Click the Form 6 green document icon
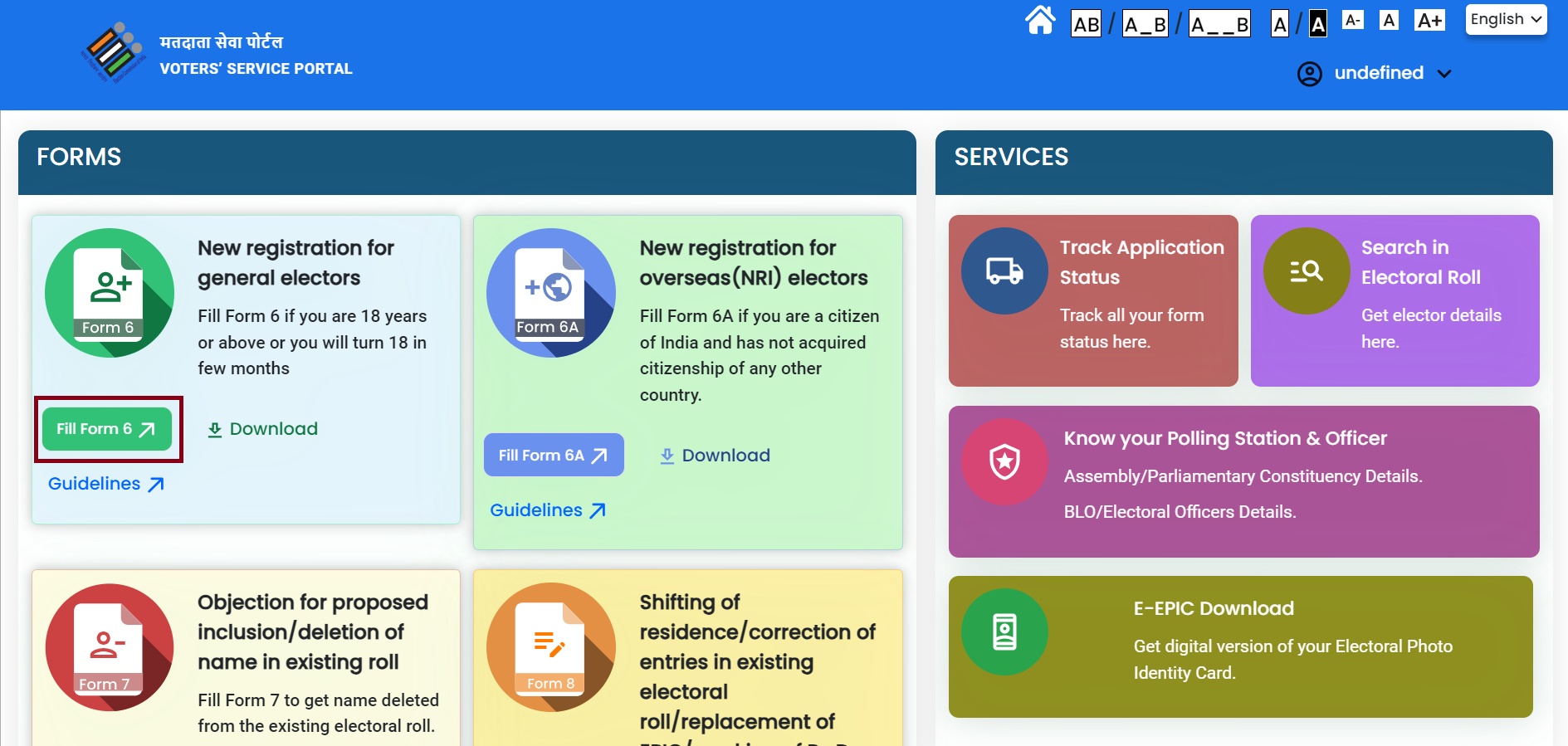 point(110,293)
